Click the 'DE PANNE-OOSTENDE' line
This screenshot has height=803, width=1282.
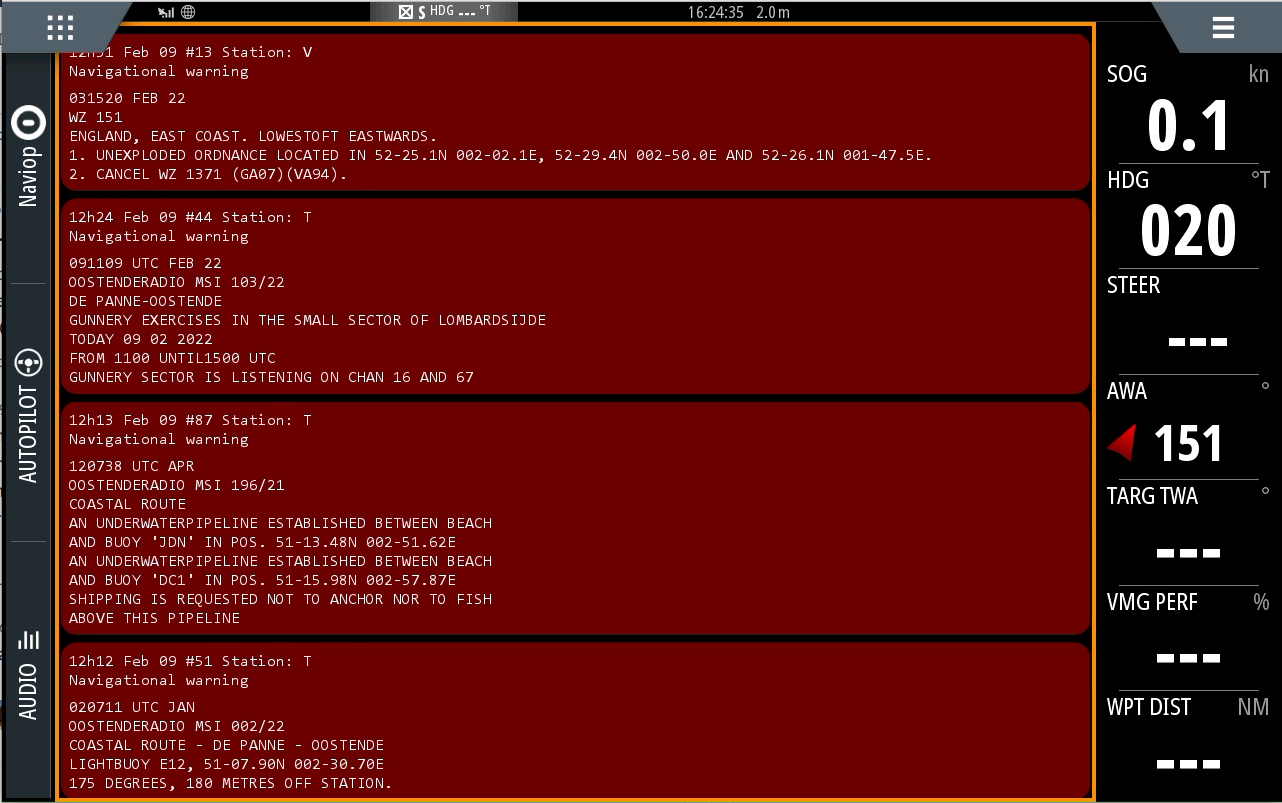[146, 301]
